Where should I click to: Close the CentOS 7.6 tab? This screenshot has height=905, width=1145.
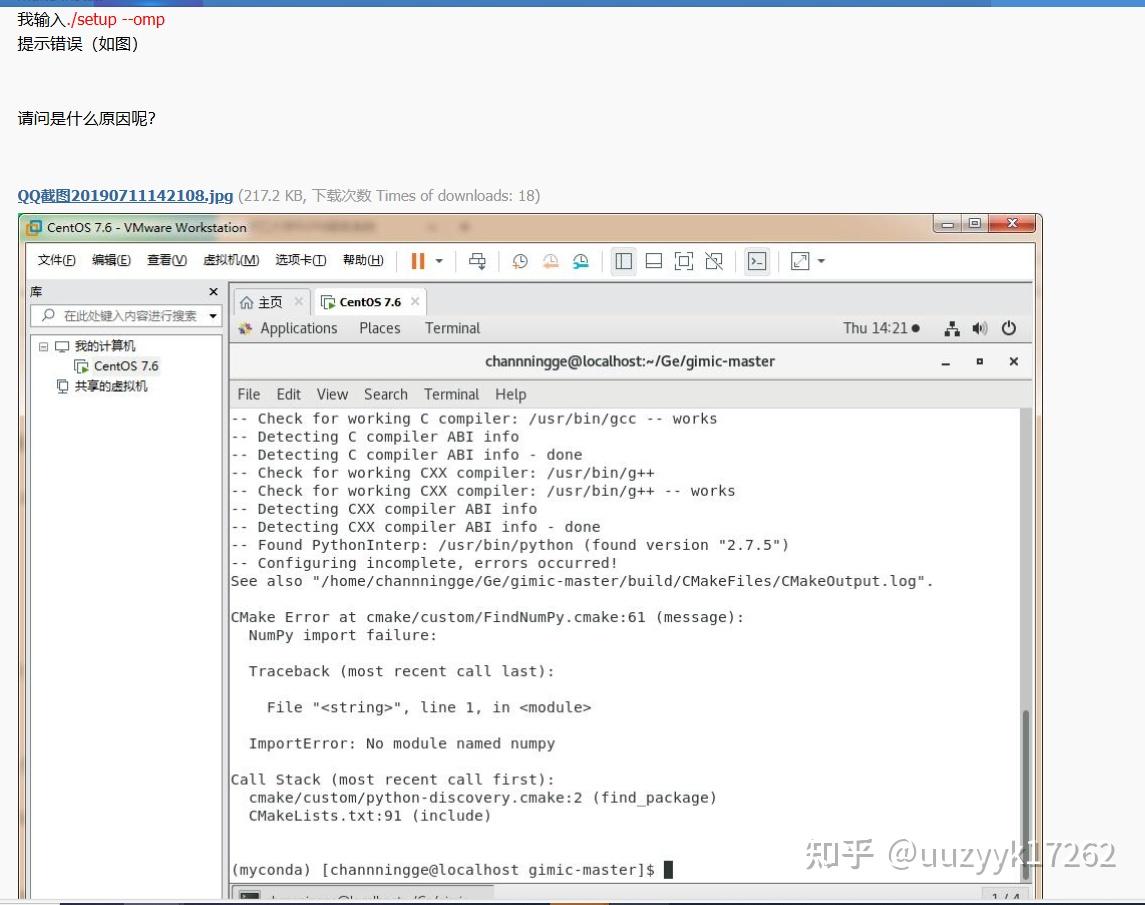[x=415, y=302]
